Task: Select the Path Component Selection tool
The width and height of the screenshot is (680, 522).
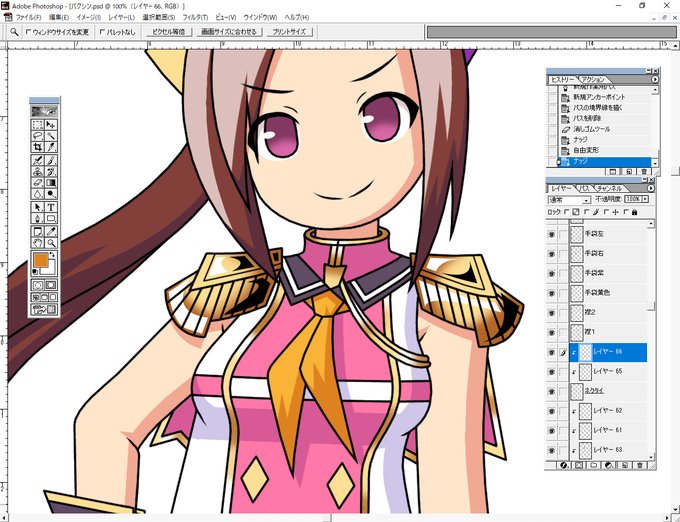Action: coord(38,207)
